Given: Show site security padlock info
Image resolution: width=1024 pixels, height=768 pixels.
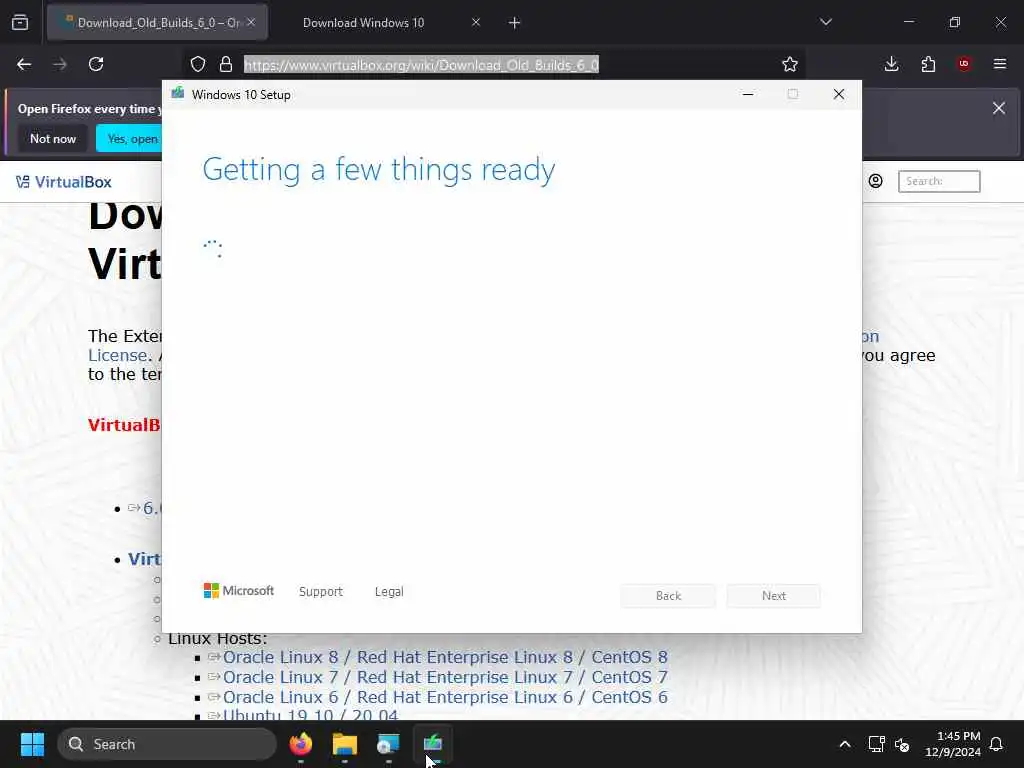Looking at the screenshot, I should coord(226,64).
